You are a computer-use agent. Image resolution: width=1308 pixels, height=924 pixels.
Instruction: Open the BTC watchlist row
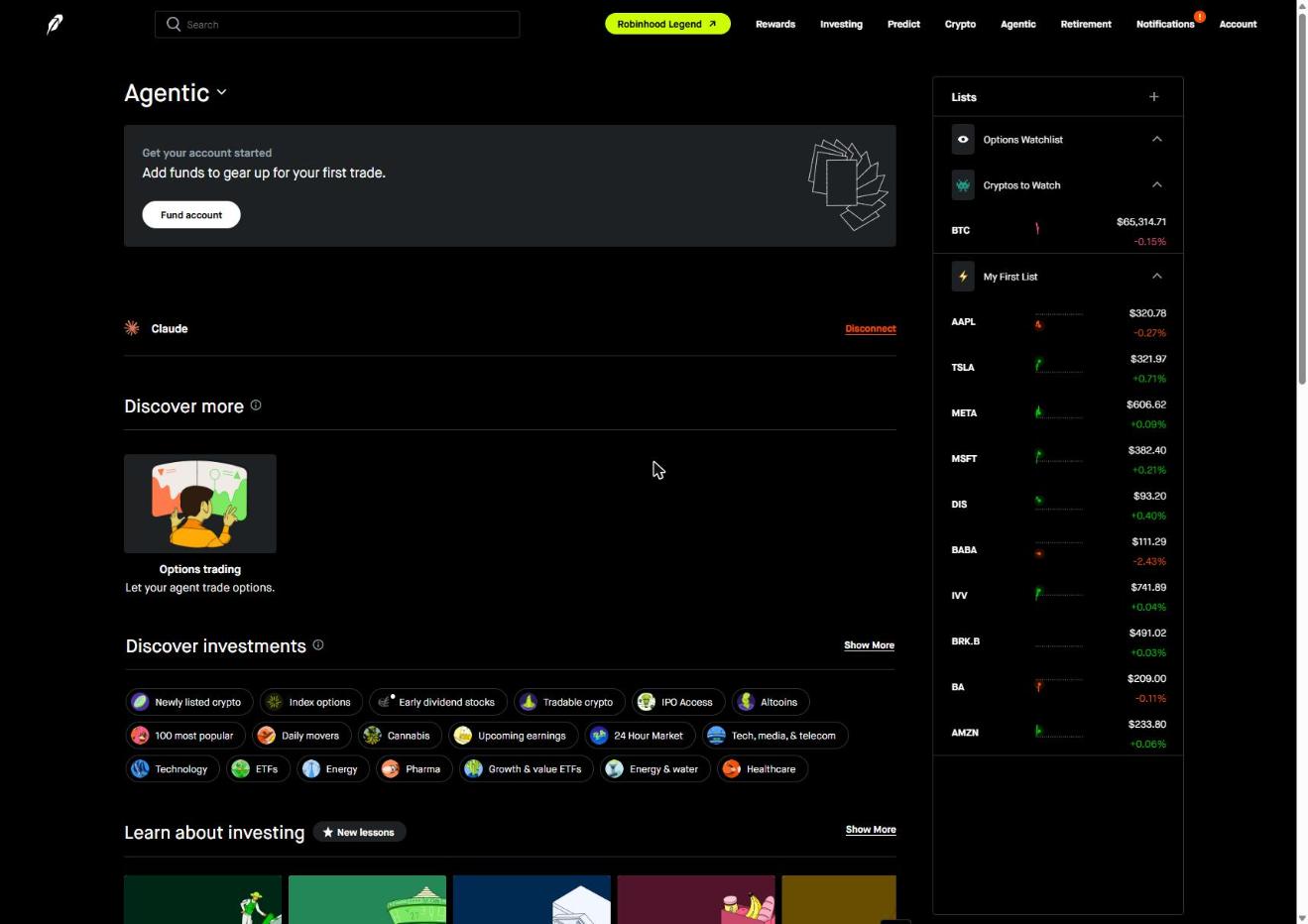[1058, 231]
